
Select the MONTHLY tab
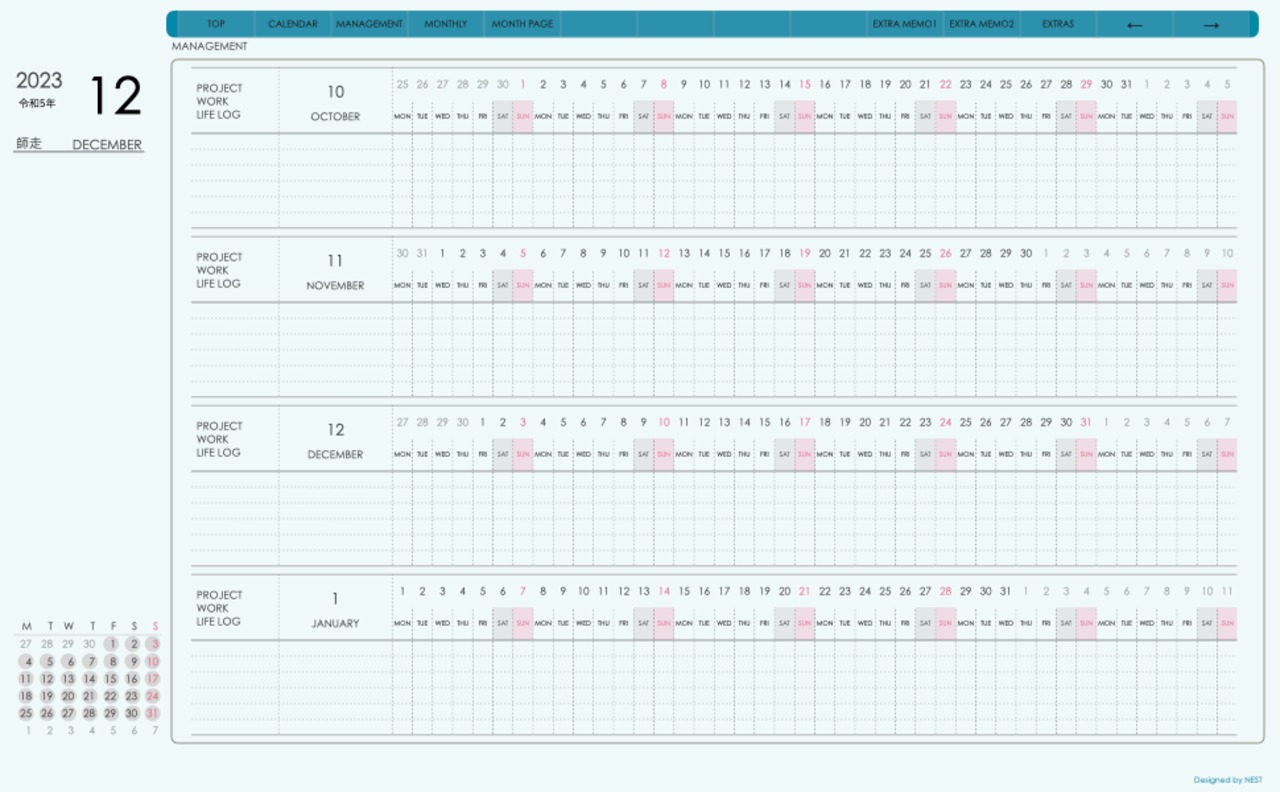coord(446,24)
